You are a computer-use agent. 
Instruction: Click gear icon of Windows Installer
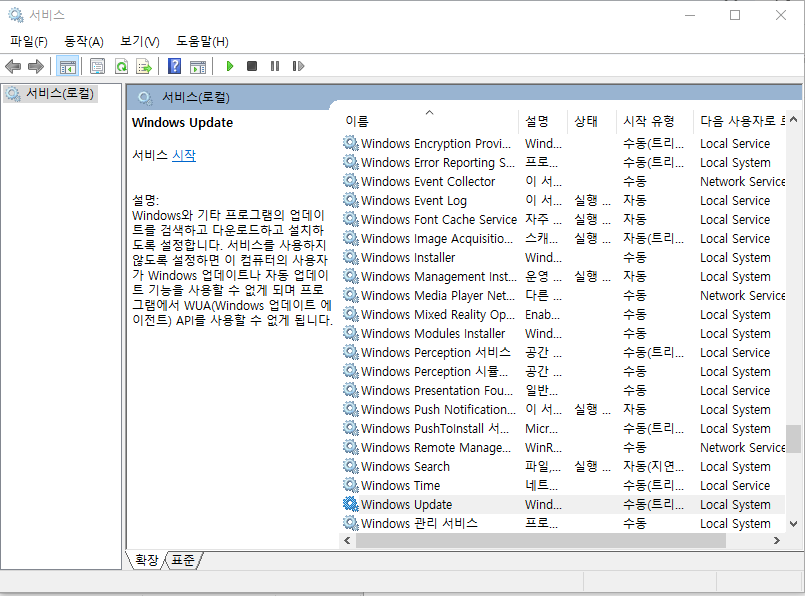tap(351, 257)
